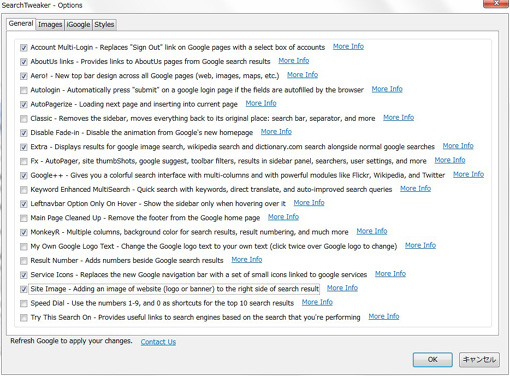
Task: Enable My Own Google Logo Text checkbox
Action: (x=23, y=247)
